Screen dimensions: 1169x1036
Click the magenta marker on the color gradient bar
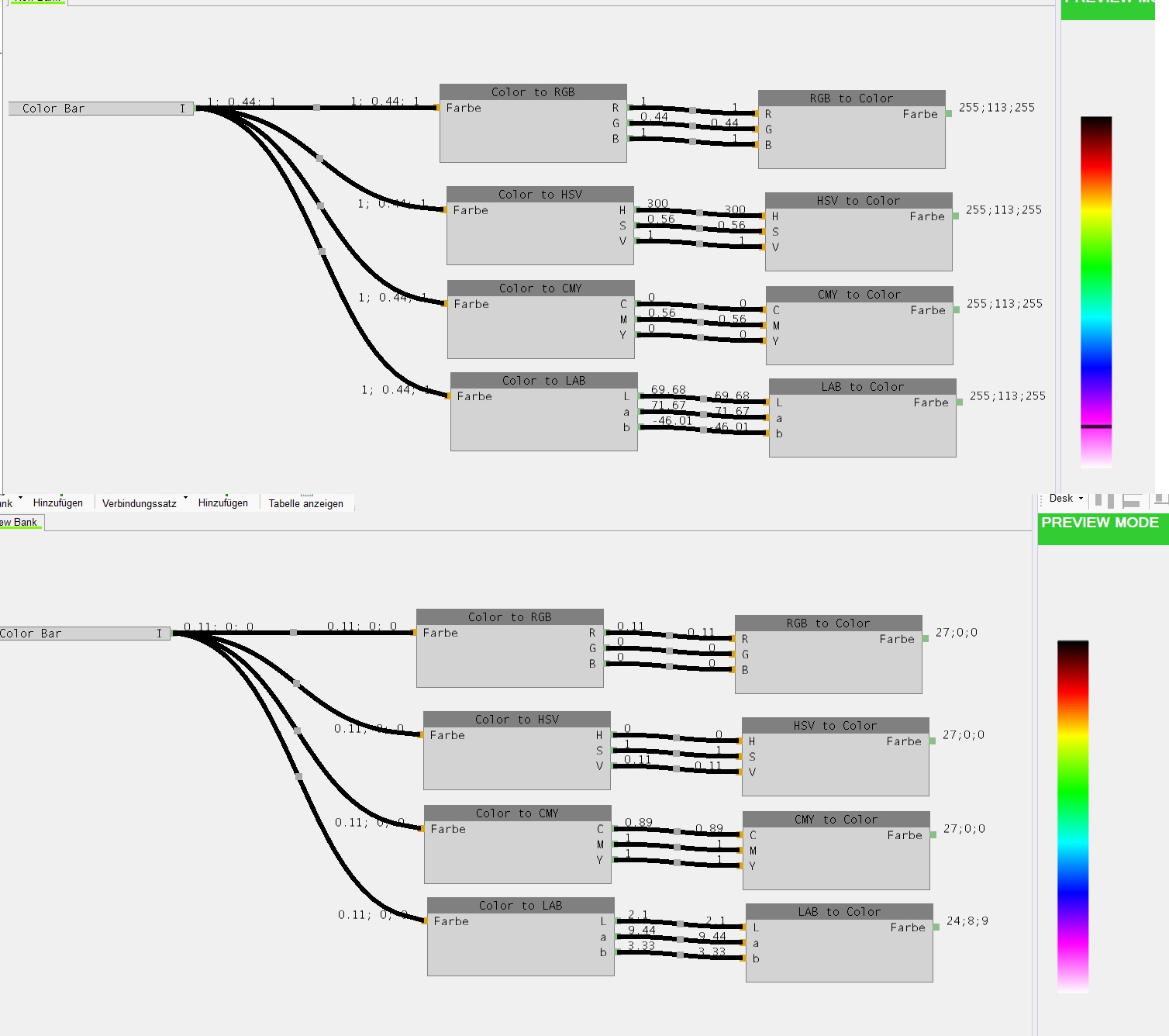pyautogui.click(x=1096, y=426)
